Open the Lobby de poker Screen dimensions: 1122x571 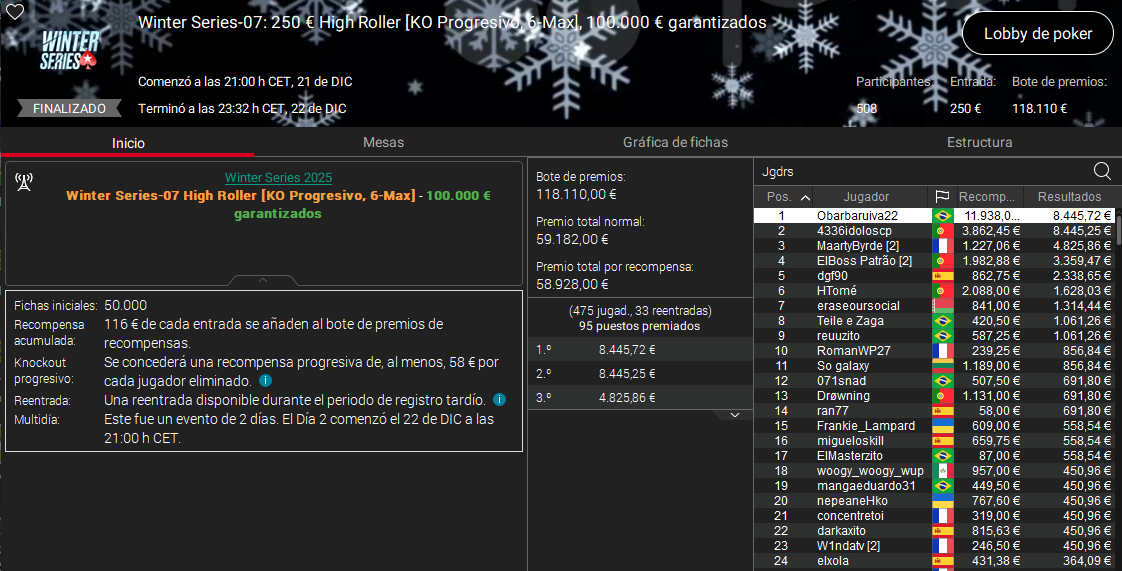[1037, 34]
